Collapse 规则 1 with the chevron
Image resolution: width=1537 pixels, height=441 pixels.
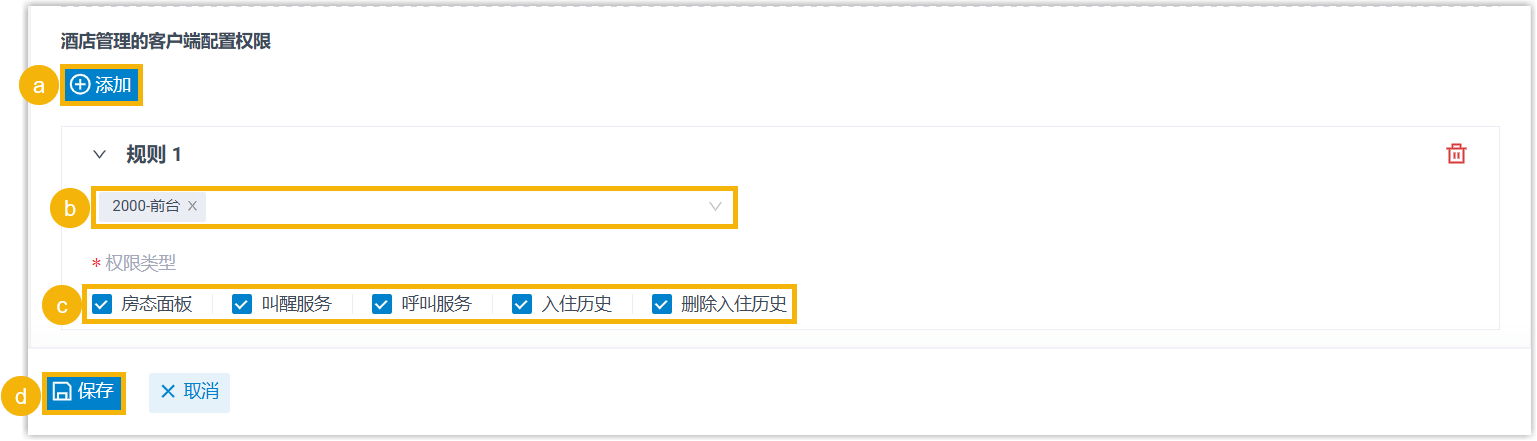point(99,155)
